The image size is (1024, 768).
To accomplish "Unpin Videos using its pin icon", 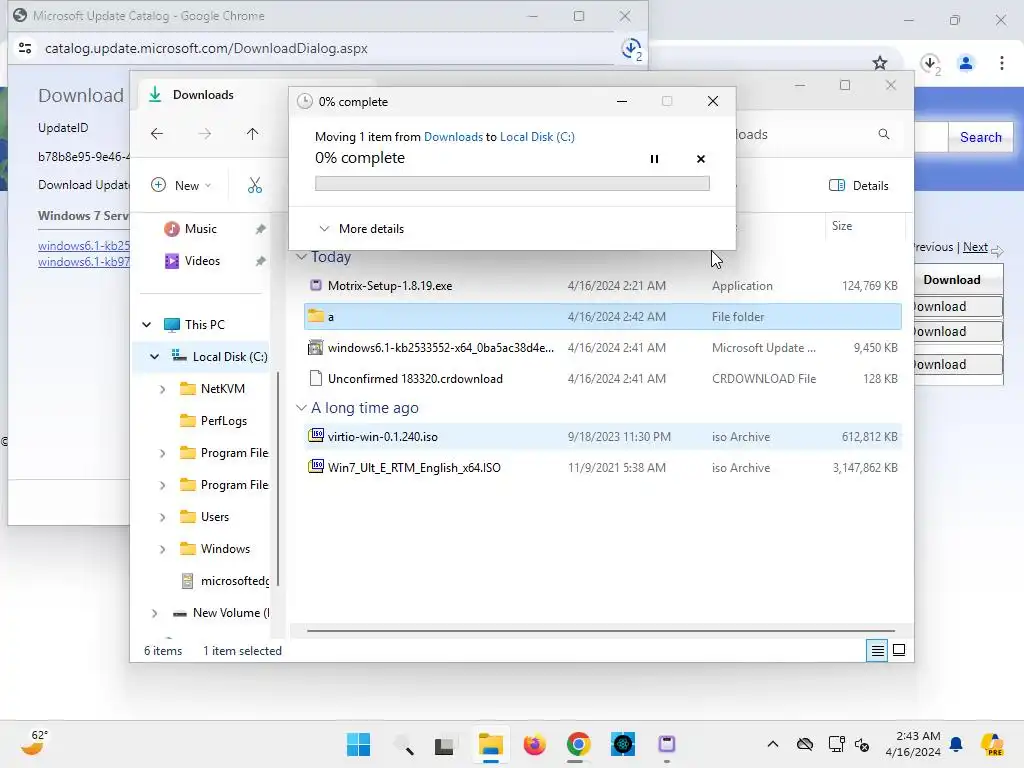I will coord(261,261).
